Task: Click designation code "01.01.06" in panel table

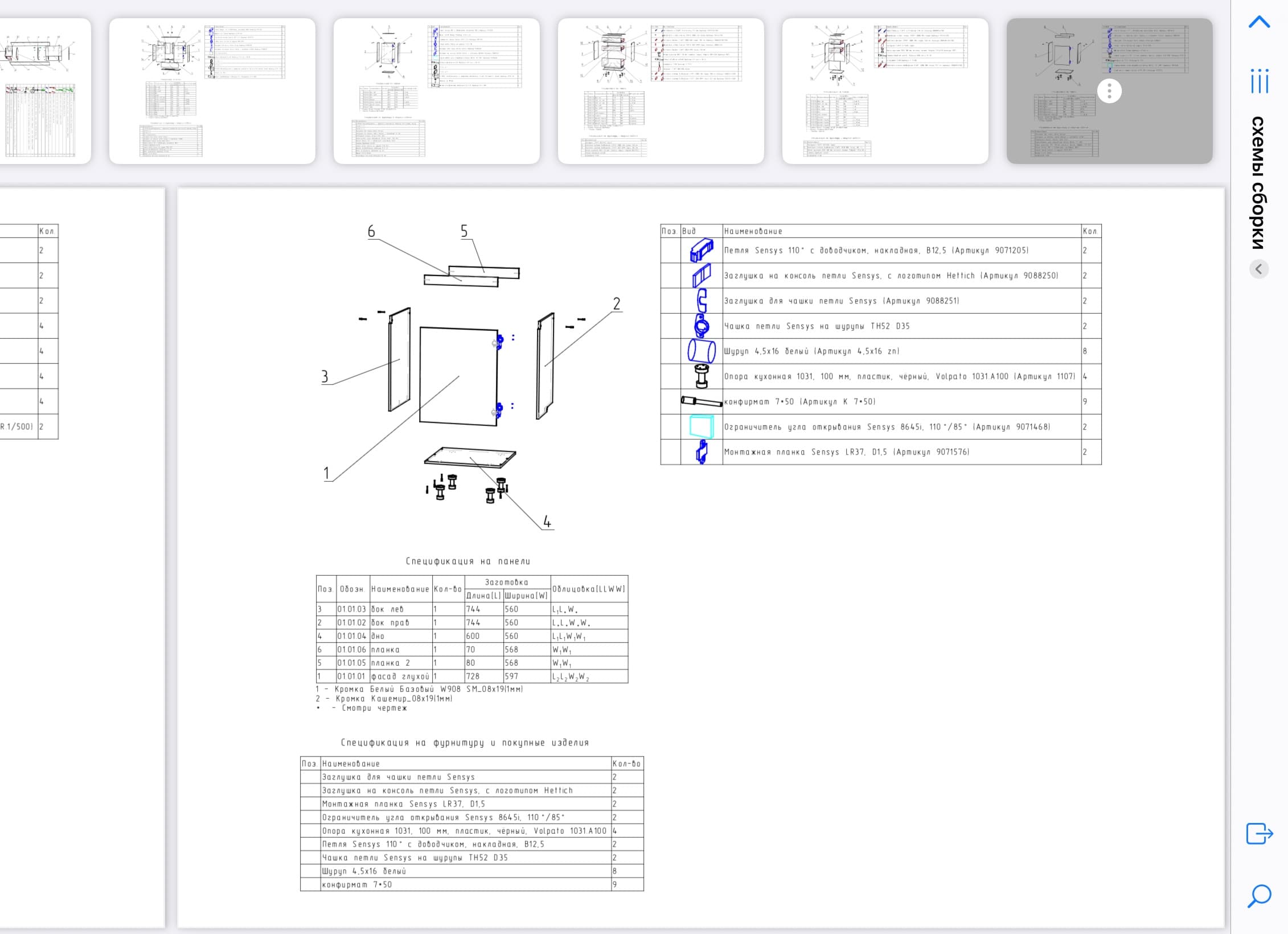Action: coord(352,650)
